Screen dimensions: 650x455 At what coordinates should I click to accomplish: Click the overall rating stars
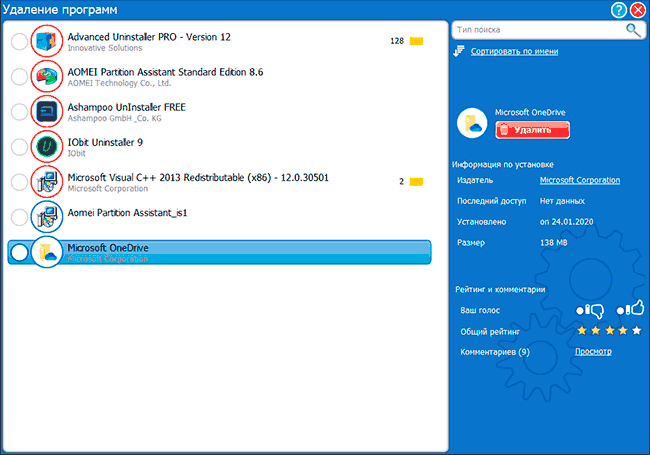click(x=609, y=330)
